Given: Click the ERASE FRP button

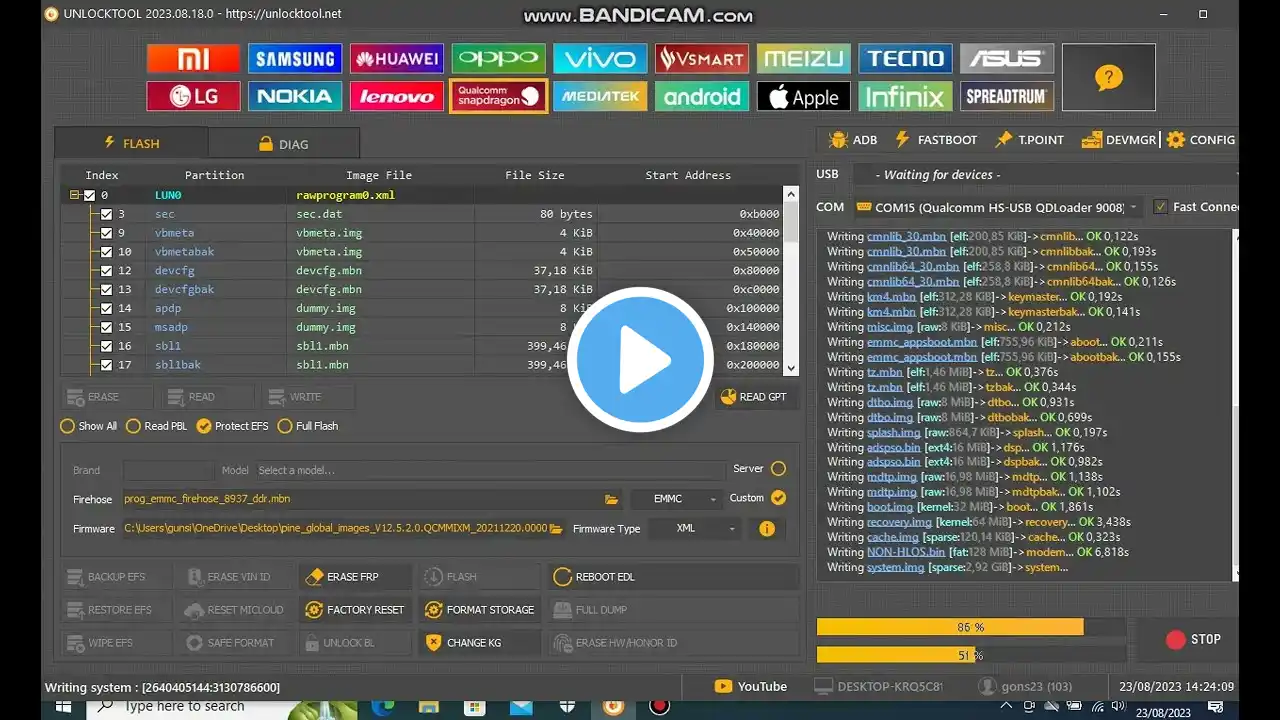Looking at the screenshot, I should pos(355,577).
